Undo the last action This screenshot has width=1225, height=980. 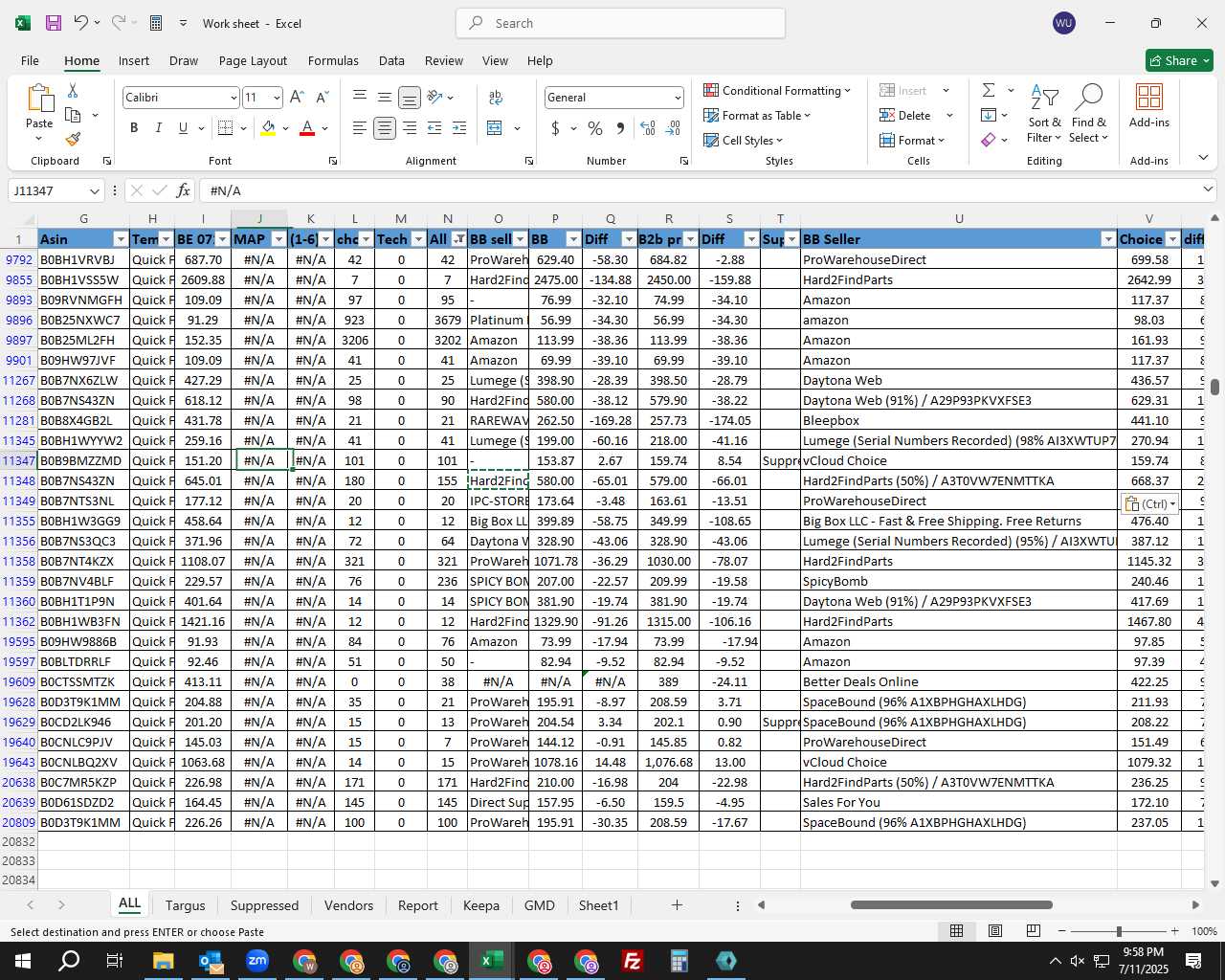(81, 23)
